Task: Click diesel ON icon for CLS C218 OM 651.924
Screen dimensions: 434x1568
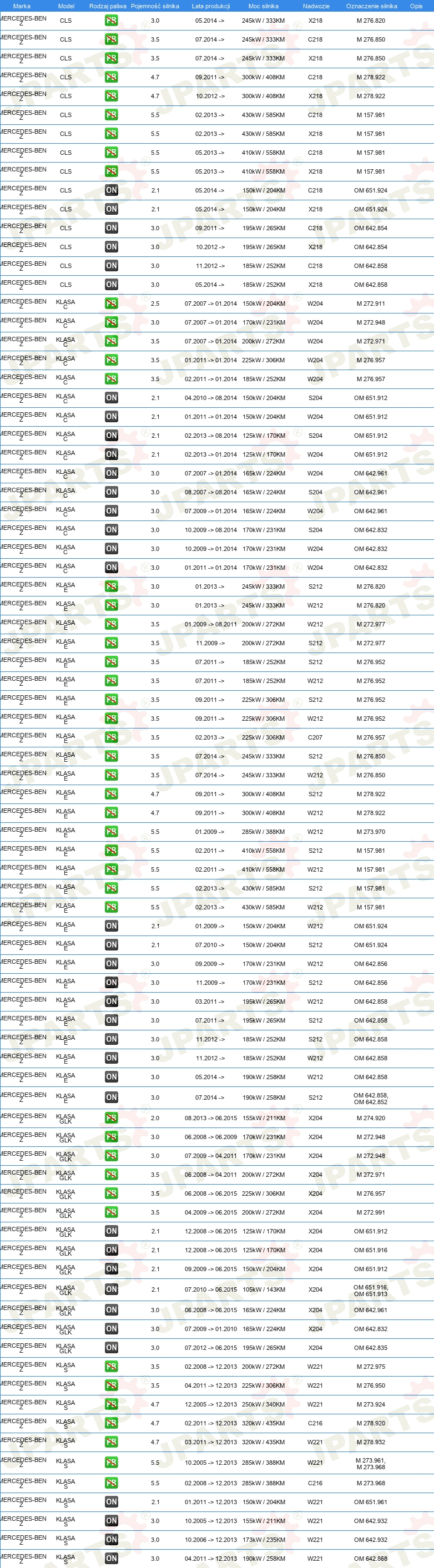Action: (112, 190)
